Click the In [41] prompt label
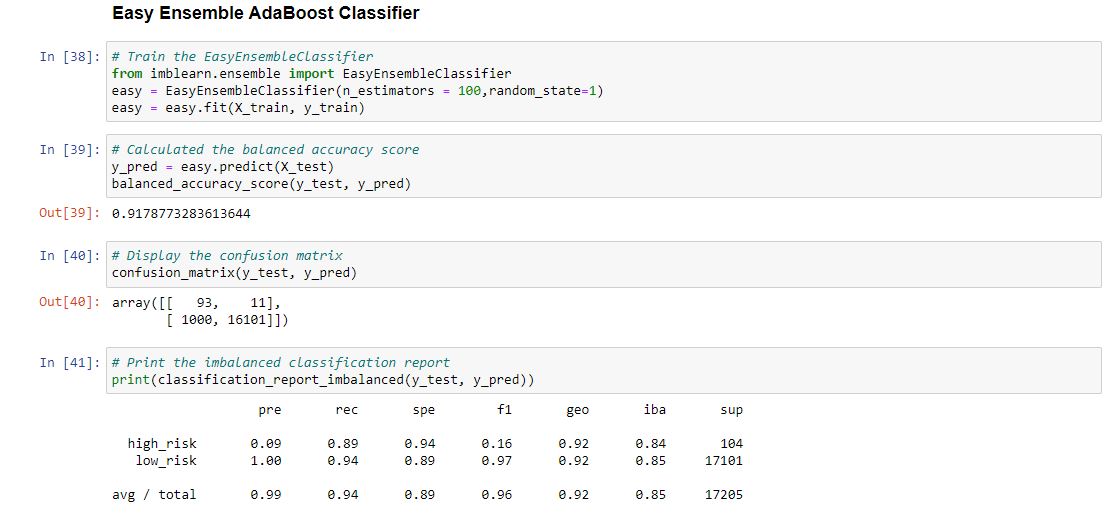Viewport: 1118px width, 518px height. pos(70,362)
